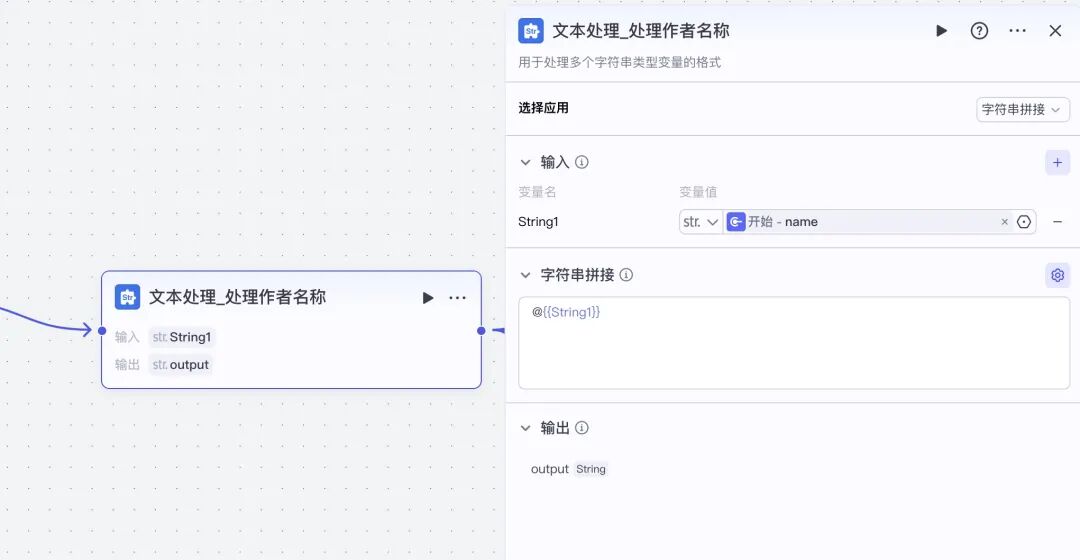
Task: Collapse the 输出 section
Action: click(526, 428)
